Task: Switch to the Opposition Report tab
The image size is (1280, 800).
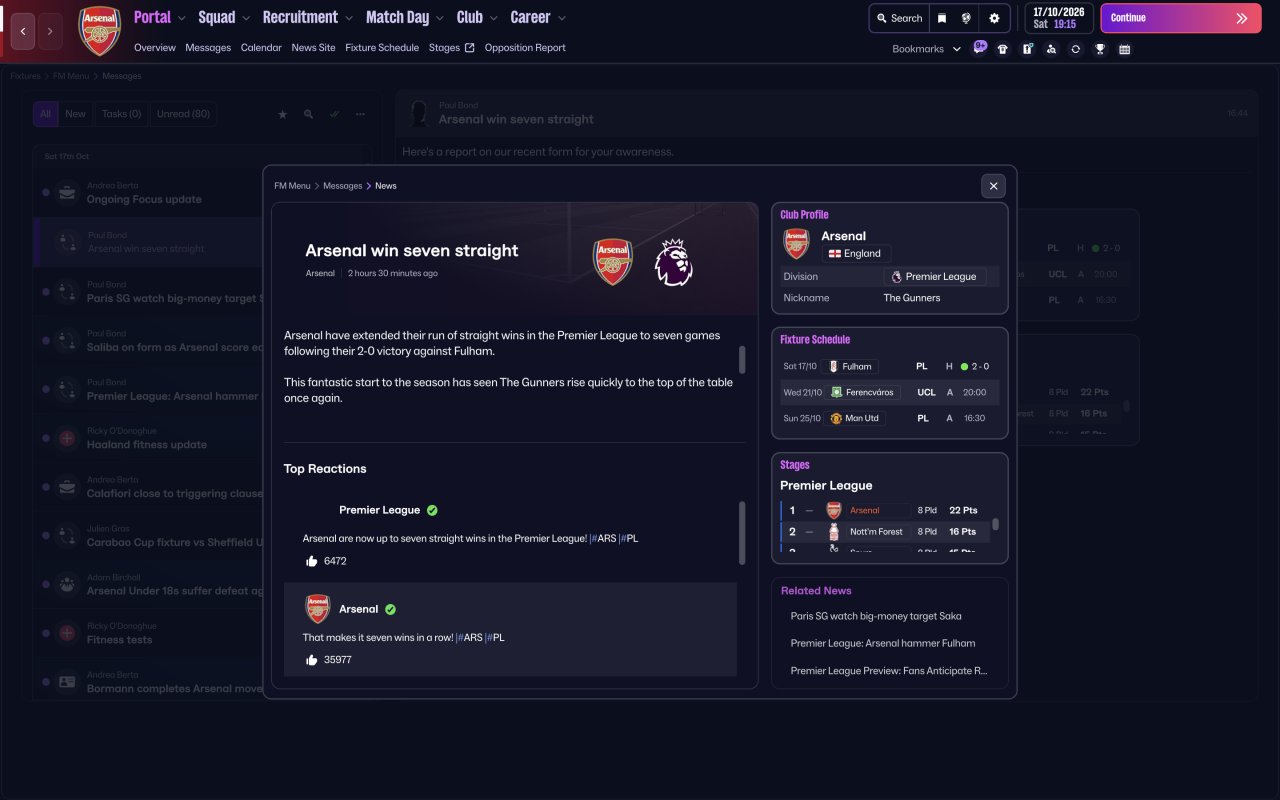Action: click(x=525, y=48)
